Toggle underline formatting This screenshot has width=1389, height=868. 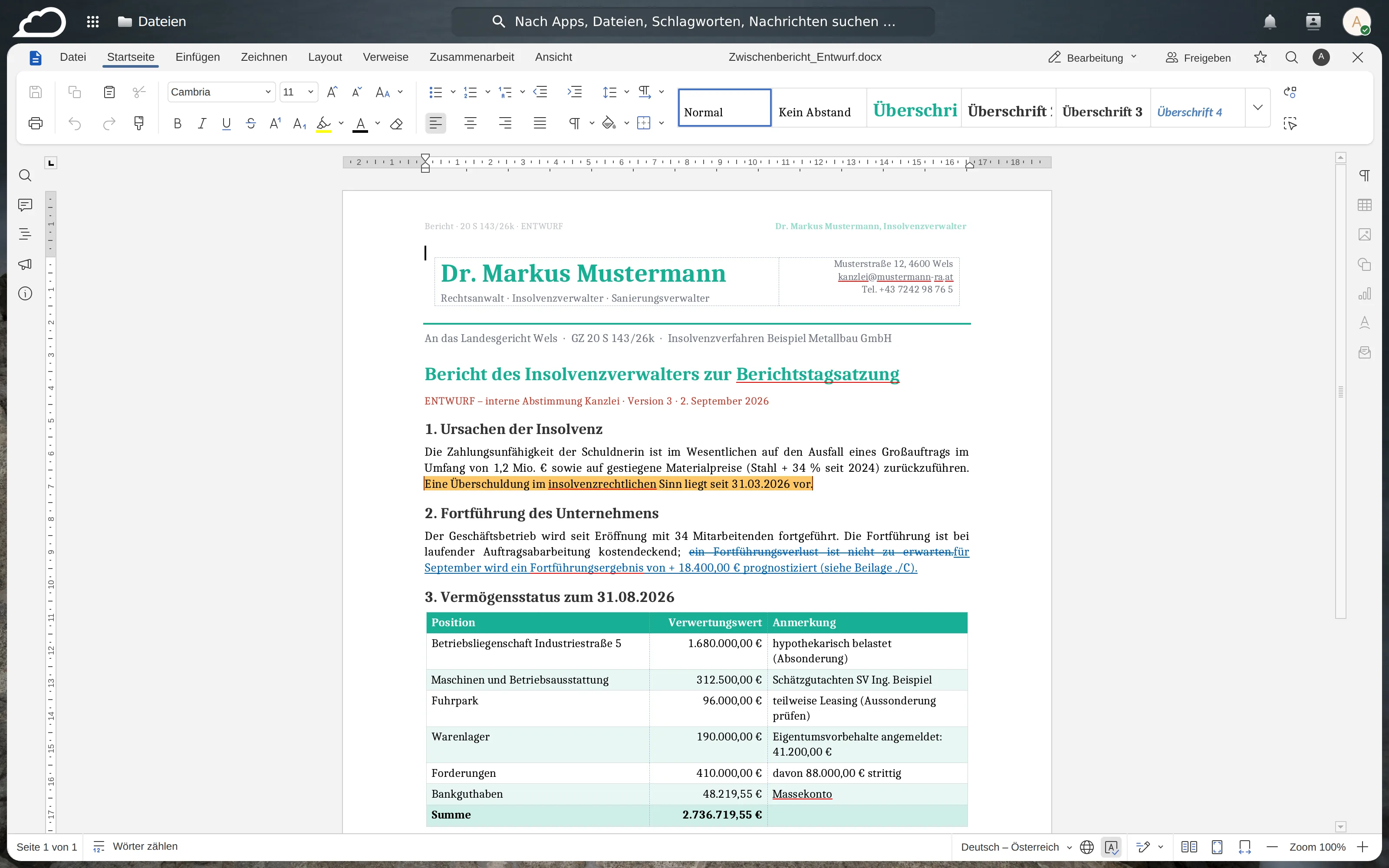pos(226,123)
